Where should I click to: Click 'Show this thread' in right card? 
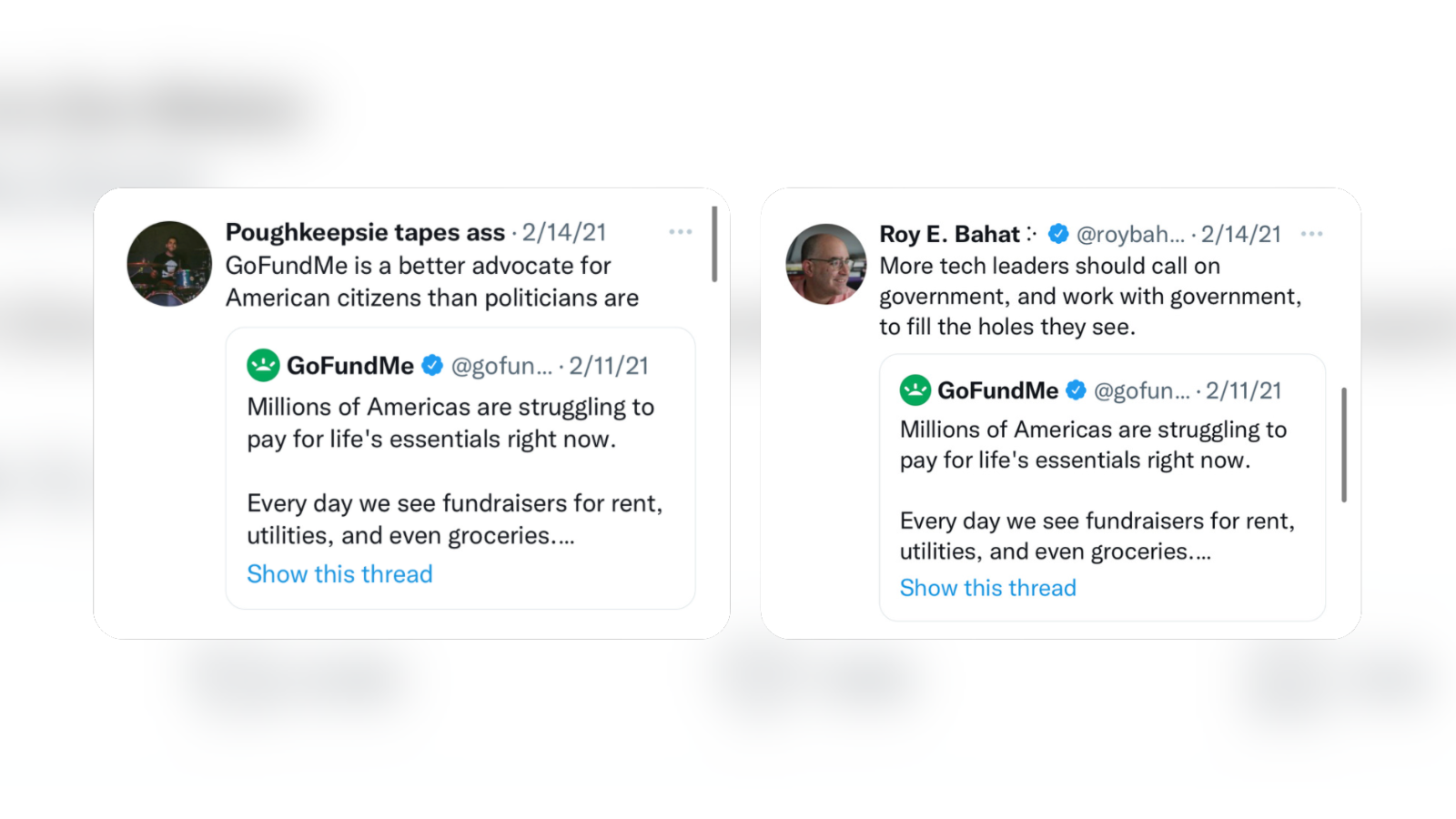[x=987, y=588]
